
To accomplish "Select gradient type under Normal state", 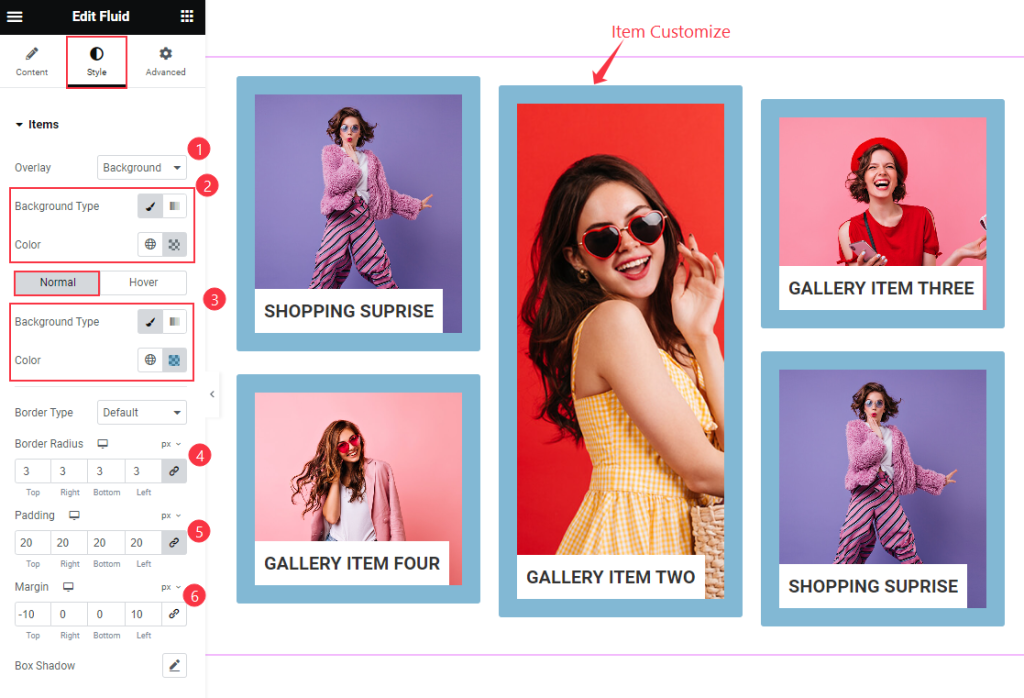I will [174, 321].
